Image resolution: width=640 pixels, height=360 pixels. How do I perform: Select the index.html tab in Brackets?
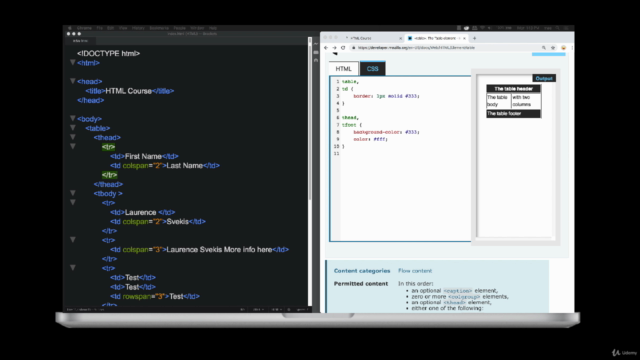coord(80,41)
